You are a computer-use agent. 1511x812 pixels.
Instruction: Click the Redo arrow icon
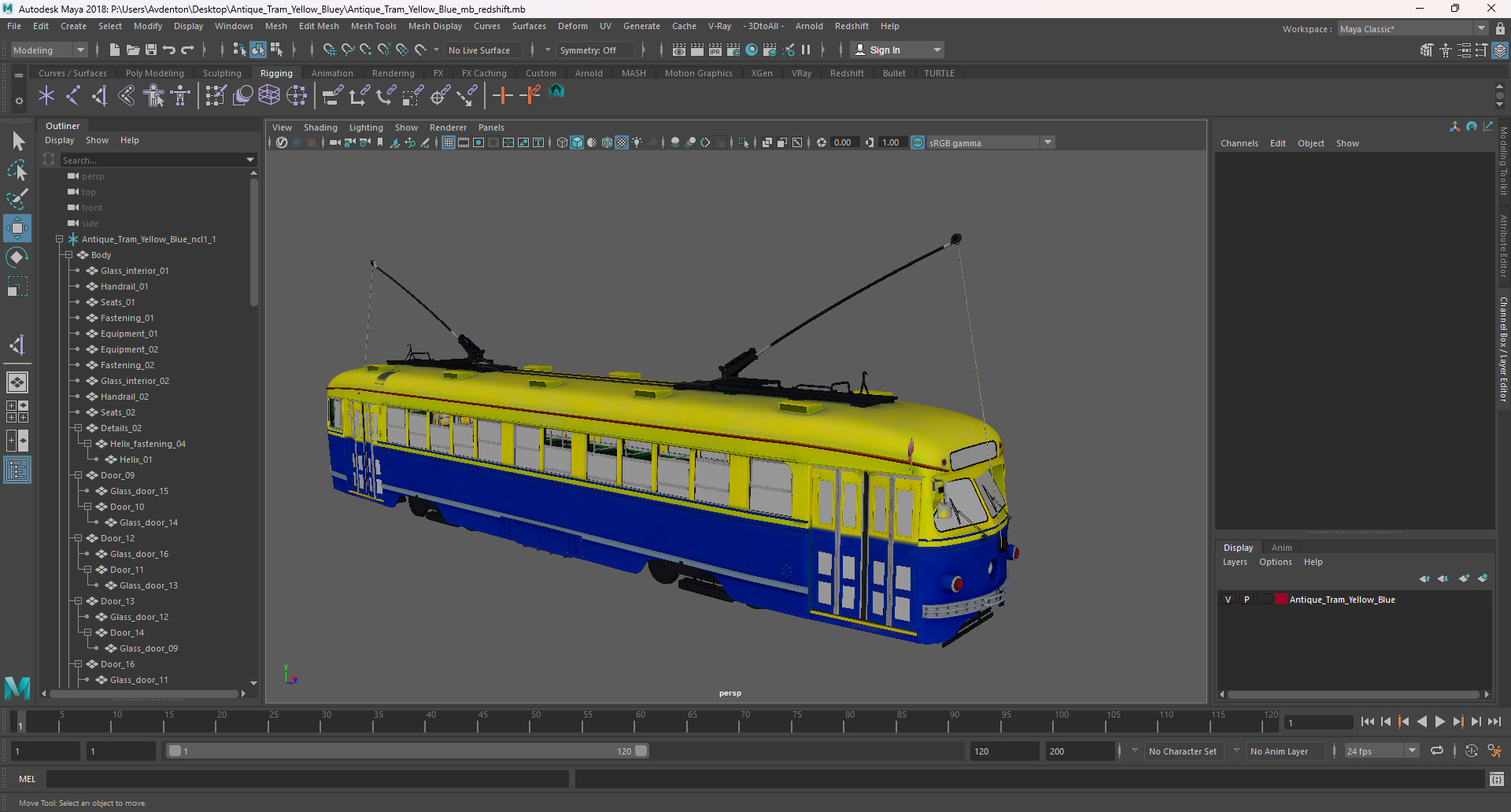[187, 50]
